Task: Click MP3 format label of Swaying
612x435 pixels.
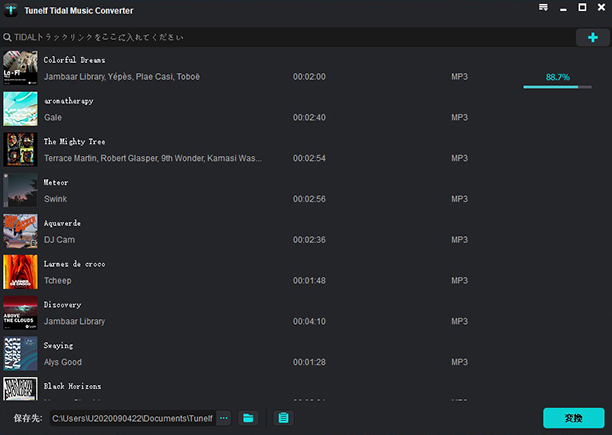Action: click(459, 362)
